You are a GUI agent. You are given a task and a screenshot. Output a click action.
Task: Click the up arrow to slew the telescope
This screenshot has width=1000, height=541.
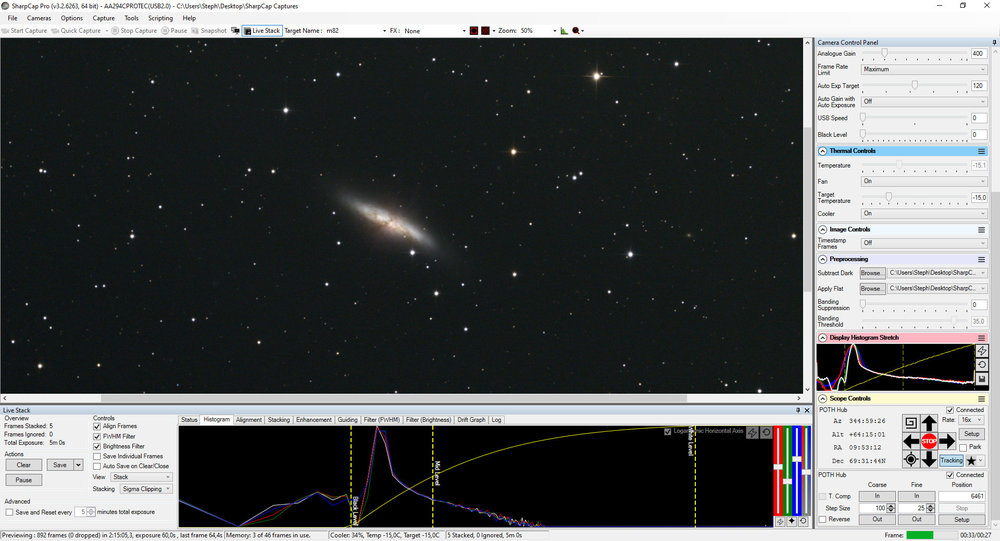tap(929, 423)
